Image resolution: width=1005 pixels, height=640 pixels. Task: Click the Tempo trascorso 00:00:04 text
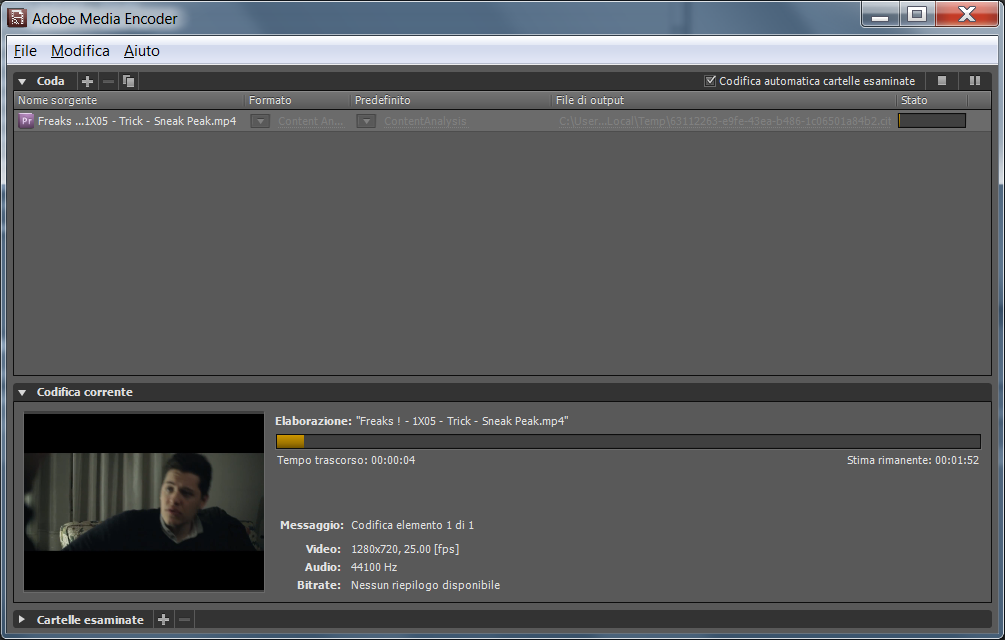346,460
